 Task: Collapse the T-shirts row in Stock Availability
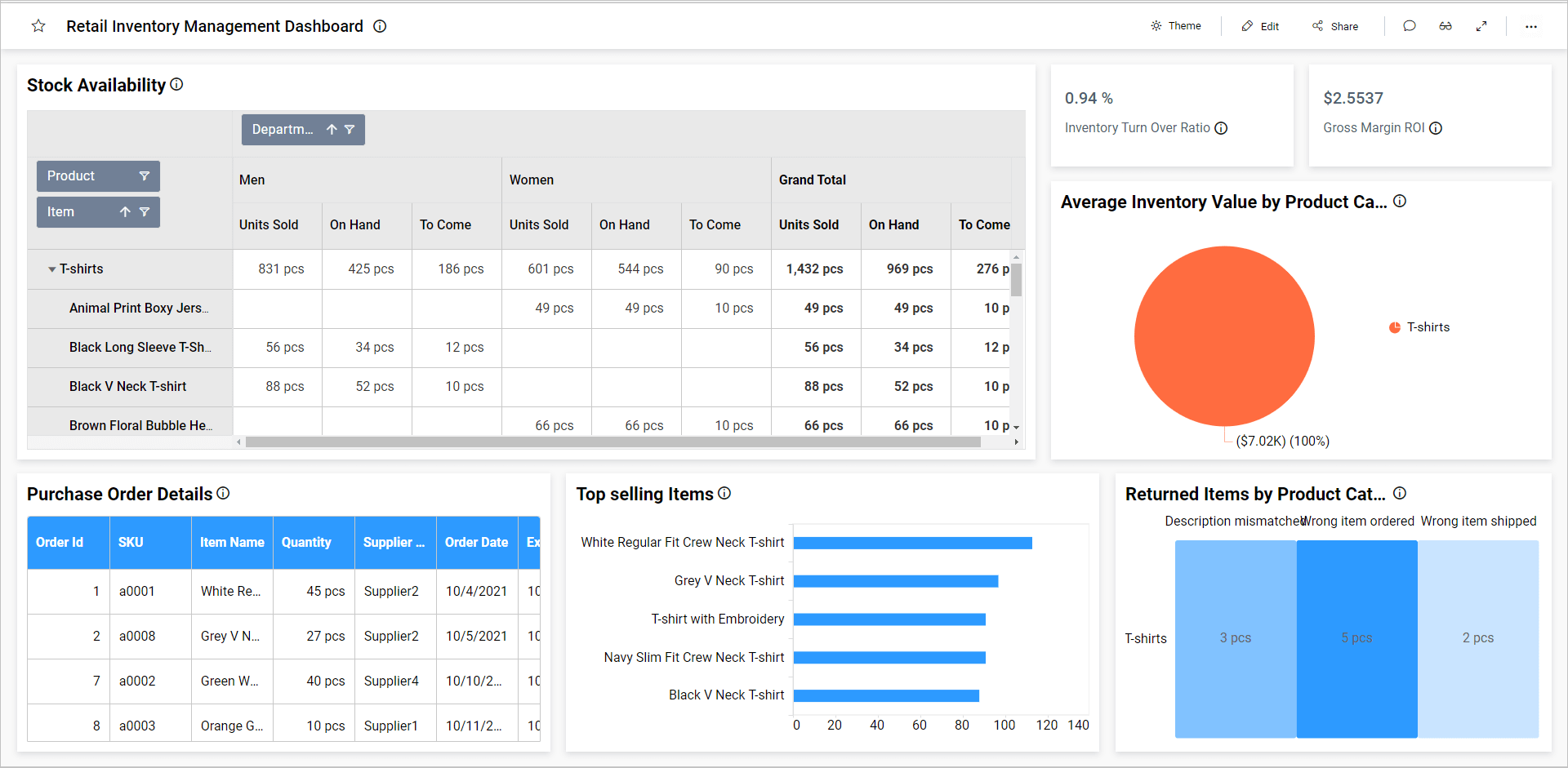click(x=52, y=269)
